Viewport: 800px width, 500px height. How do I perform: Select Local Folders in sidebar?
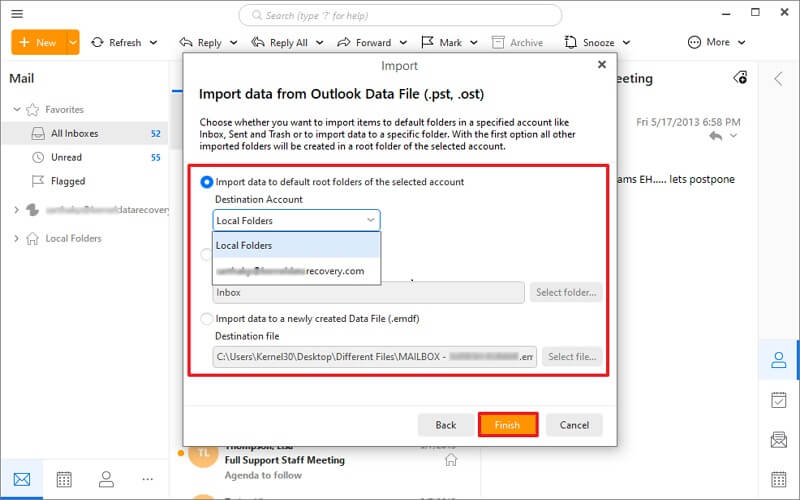tap(73, 238)
